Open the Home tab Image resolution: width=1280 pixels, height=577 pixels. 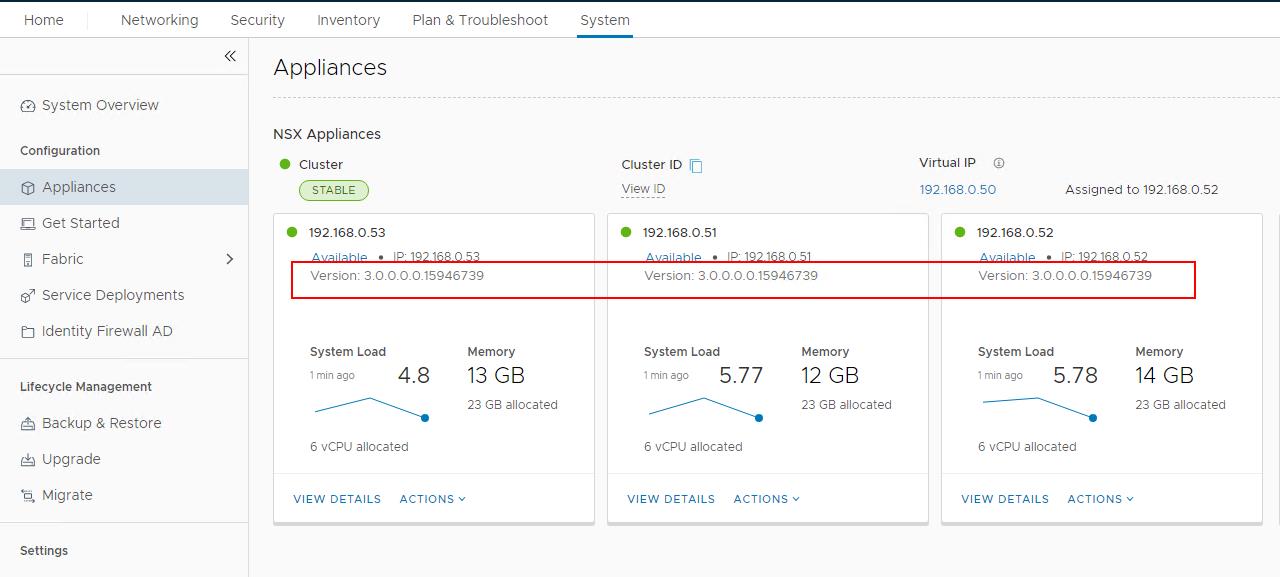click(x=43, y=20)
